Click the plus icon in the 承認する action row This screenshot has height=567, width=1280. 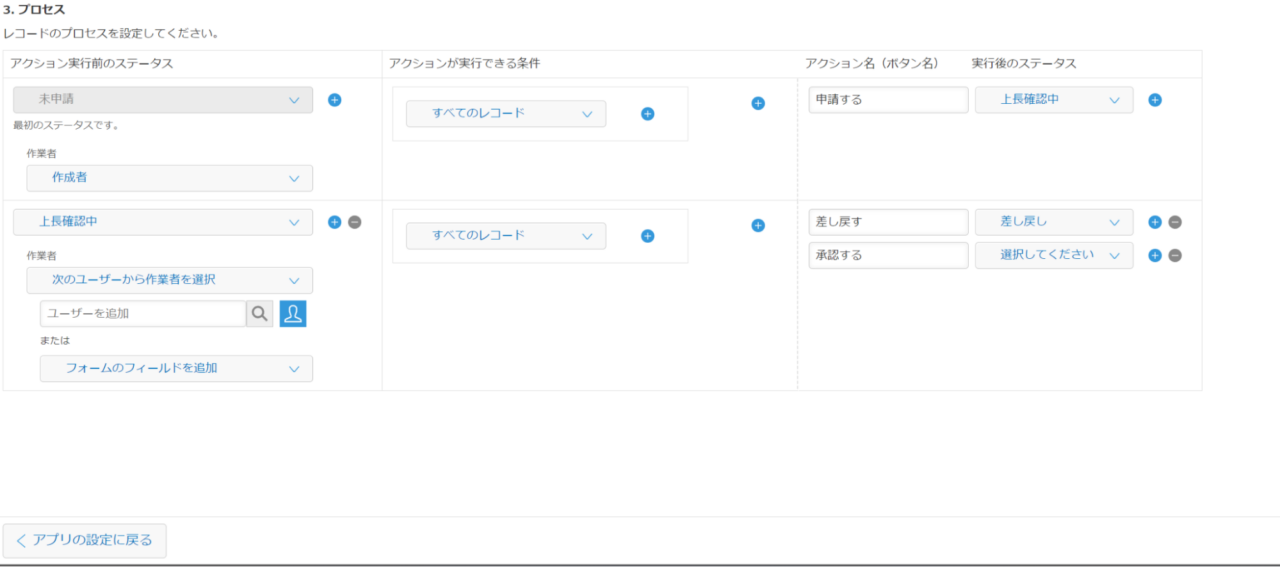pyautogui.click(x=1155, y=255)
